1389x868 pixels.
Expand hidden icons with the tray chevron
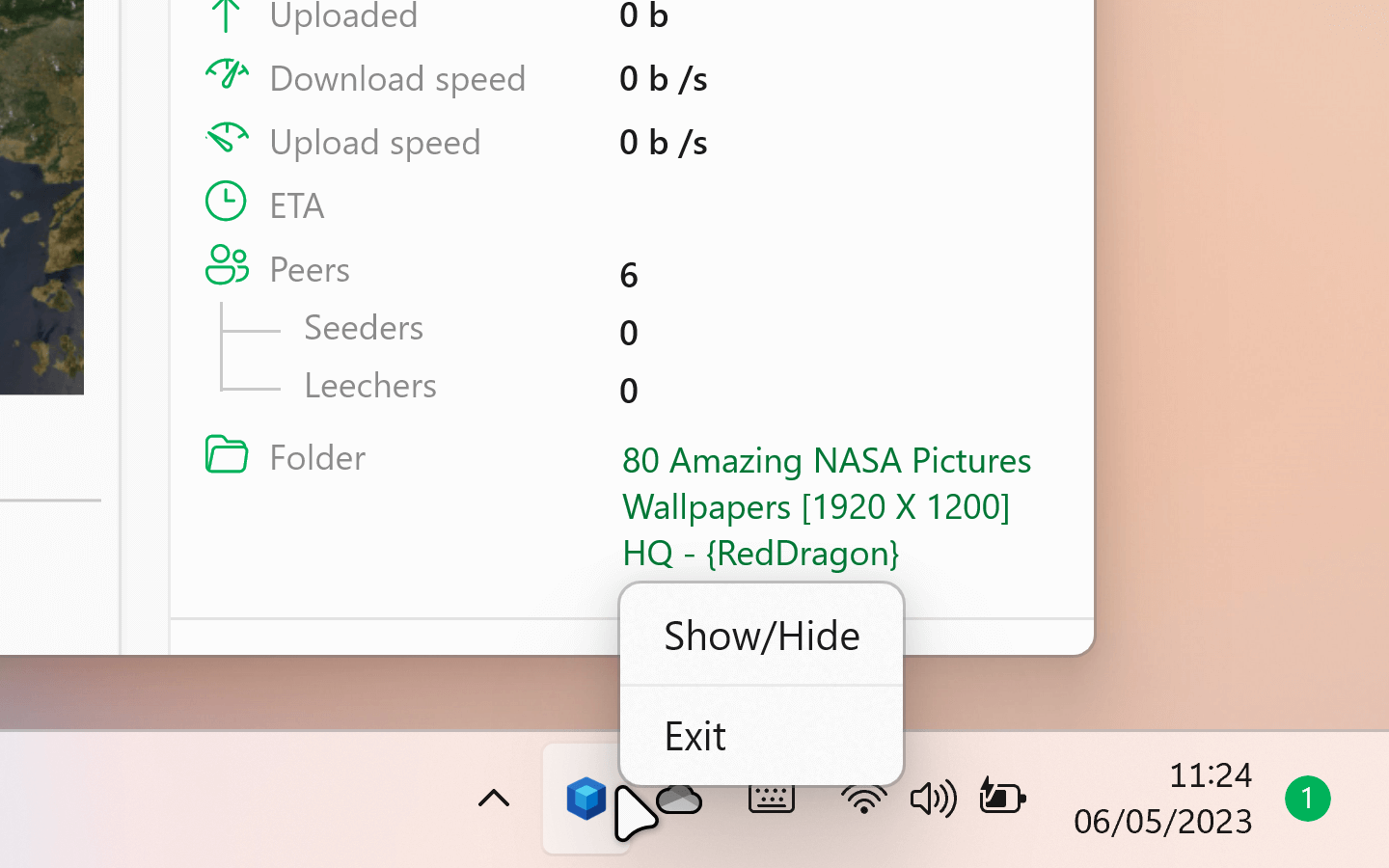pos(494,799)
